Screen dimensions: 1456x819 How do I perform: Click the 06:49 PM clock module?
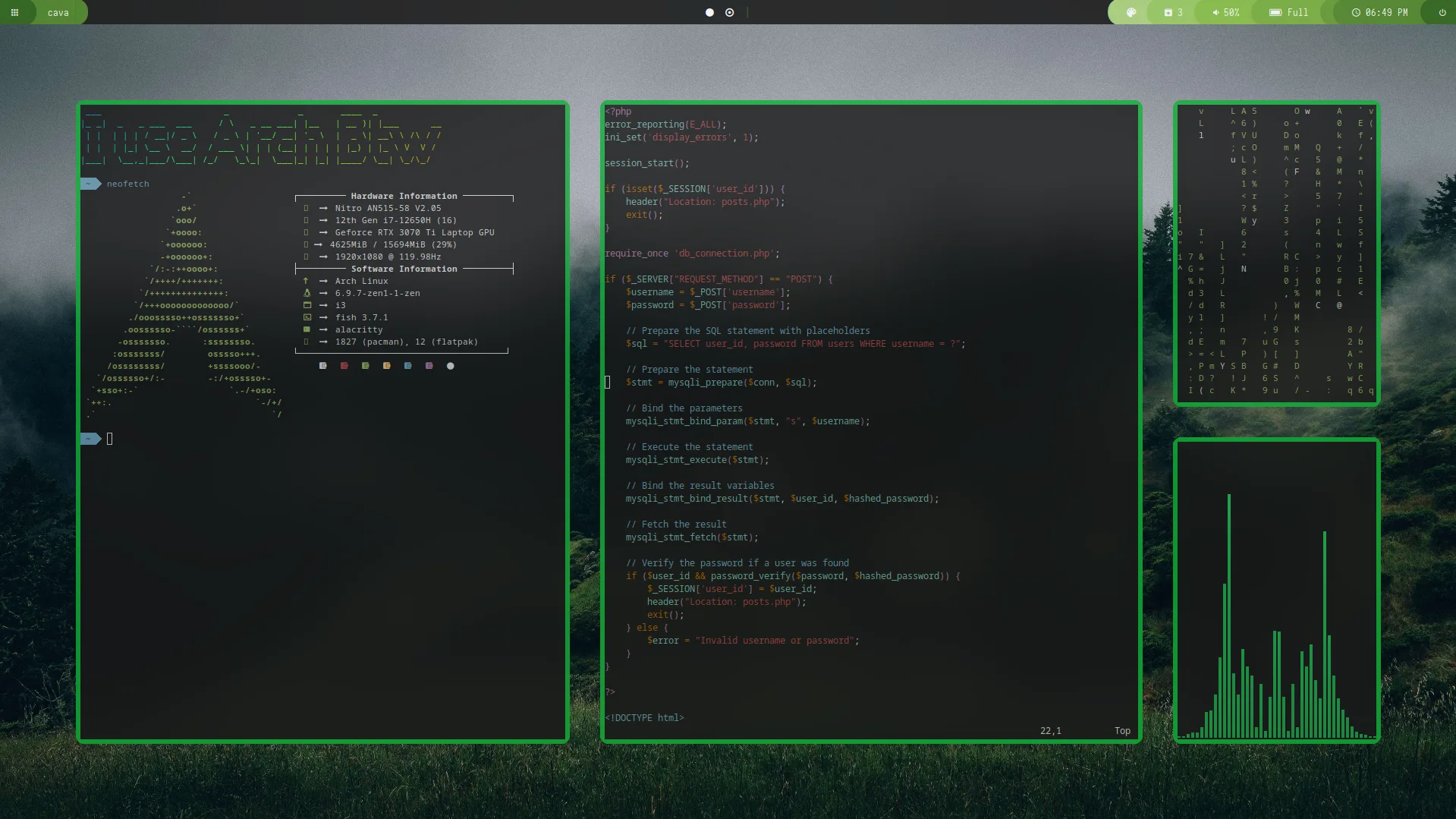1379,12
